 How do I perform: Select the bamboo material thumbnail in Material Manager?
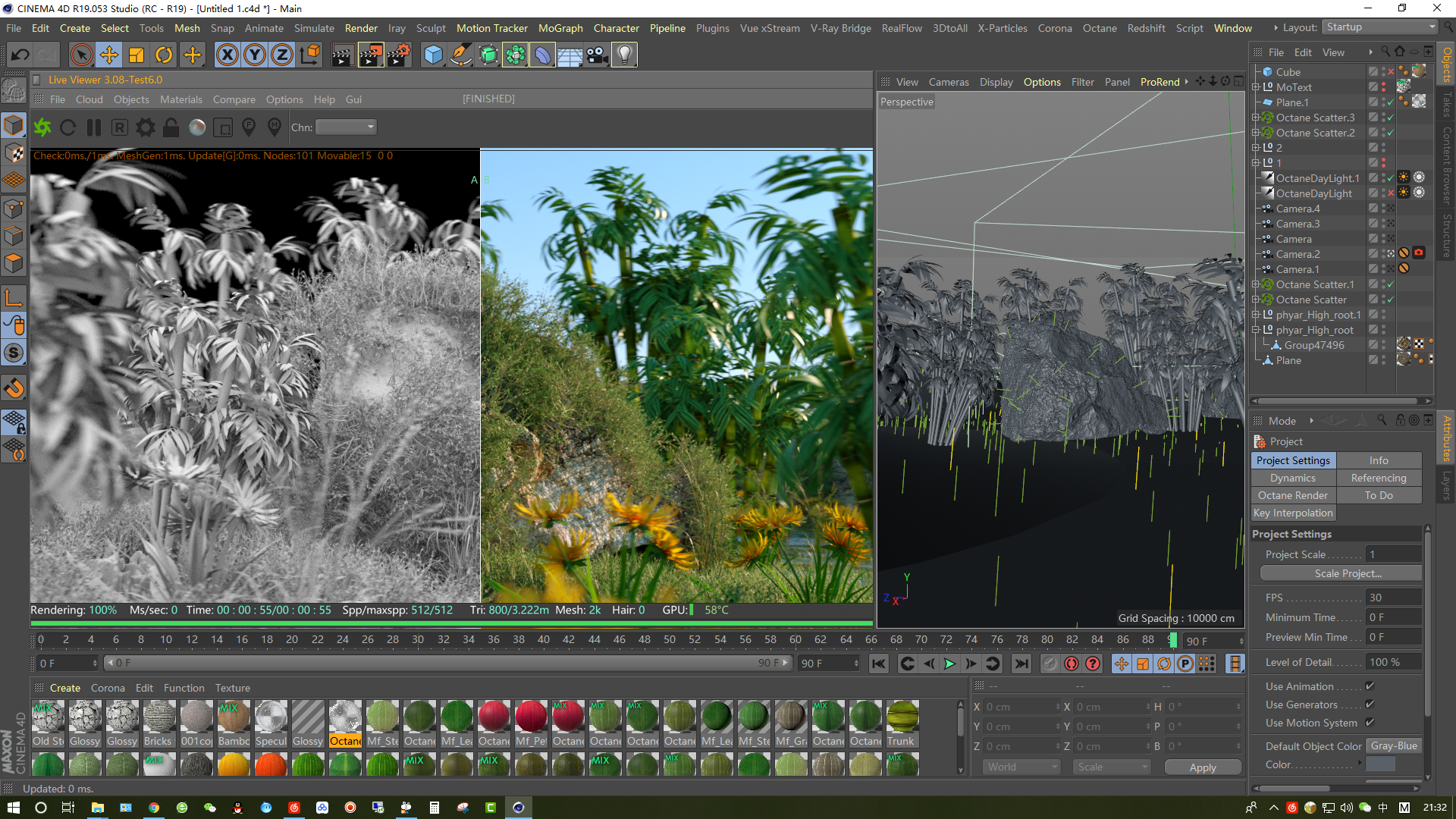coord(234,722)
